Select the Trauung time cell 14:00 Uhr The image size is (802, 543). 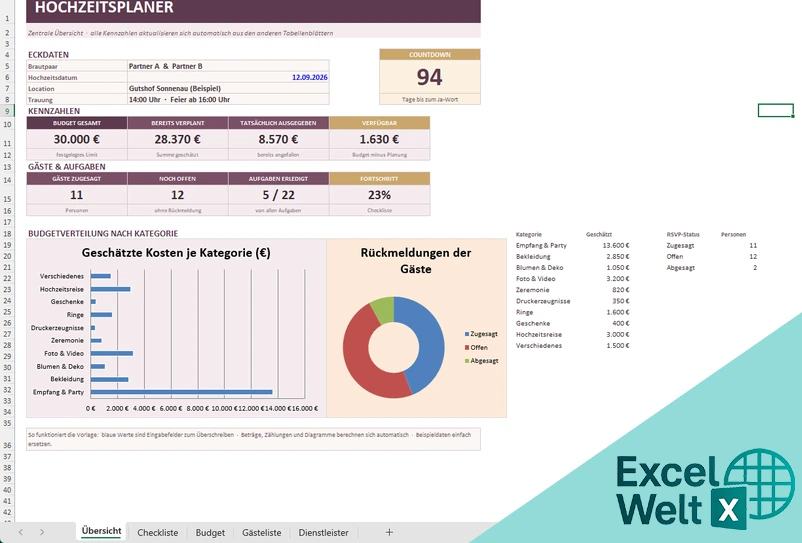click(x=228, y=100)
